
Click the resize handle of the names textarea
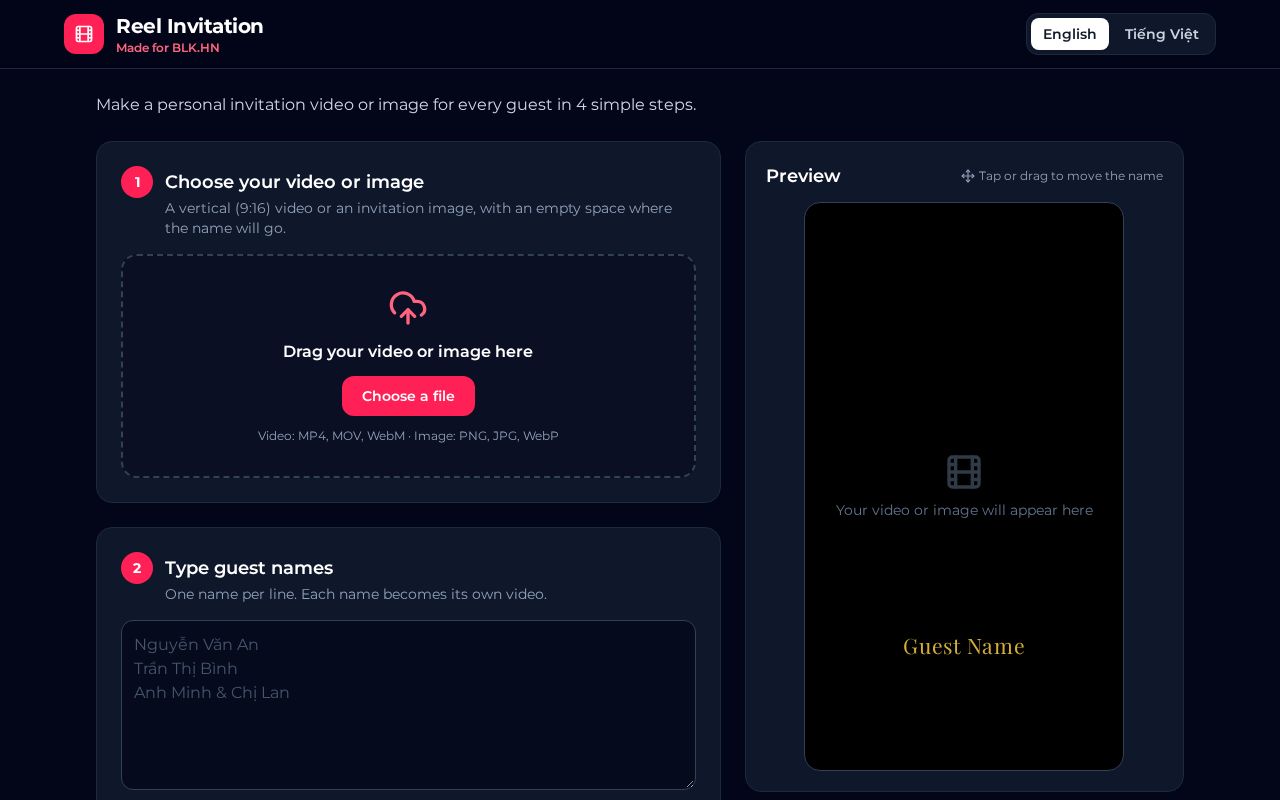pyautogui.click(x=689, y=783)
